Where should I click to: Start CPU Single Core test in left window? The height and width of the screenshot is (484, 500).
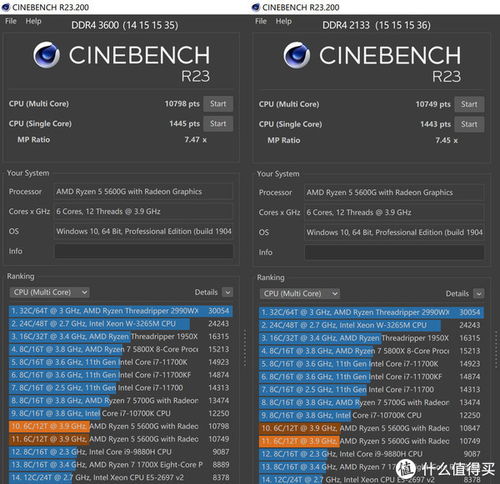[218, 124]
